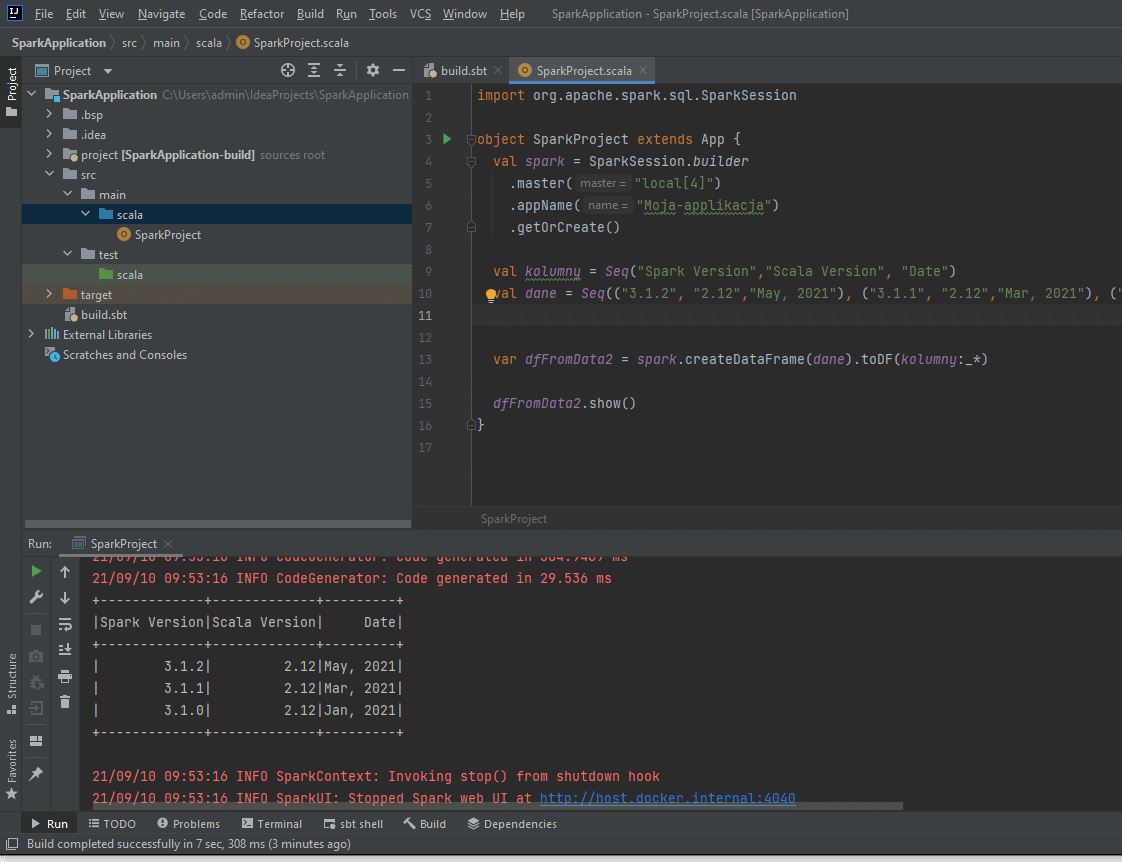Click the host.docker.internal:4040 link
1122x862 pixels.
click(x=667, y=799)
